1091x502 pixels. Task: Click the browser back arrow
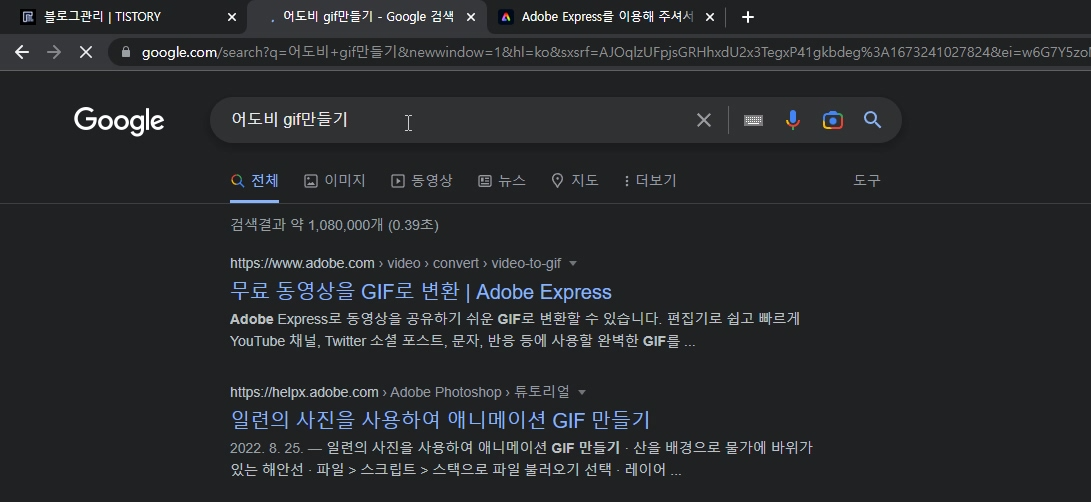click(22, 52)
